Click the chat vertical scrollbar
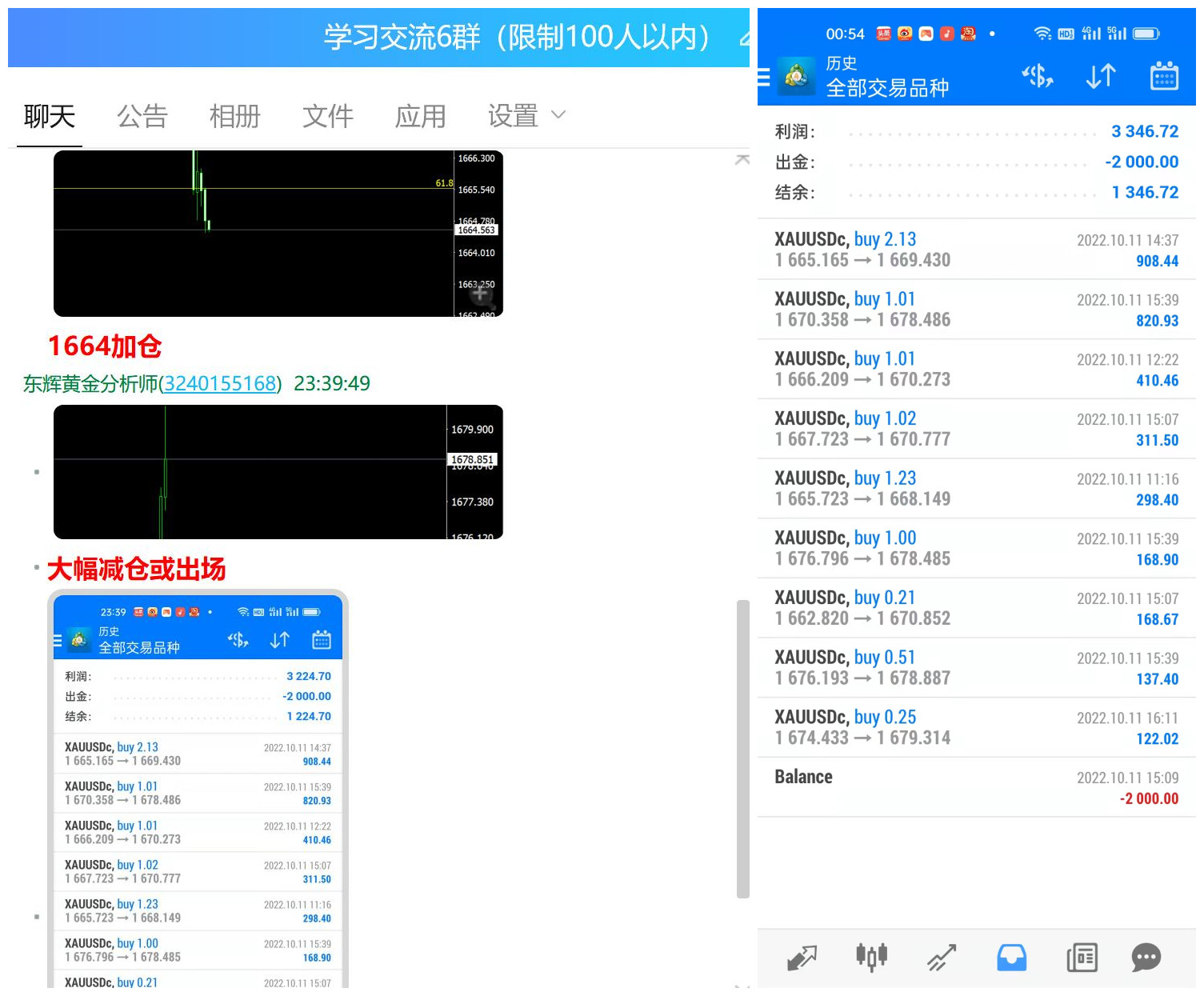Viewport: 1204px width, 996px height. (742, 748)
